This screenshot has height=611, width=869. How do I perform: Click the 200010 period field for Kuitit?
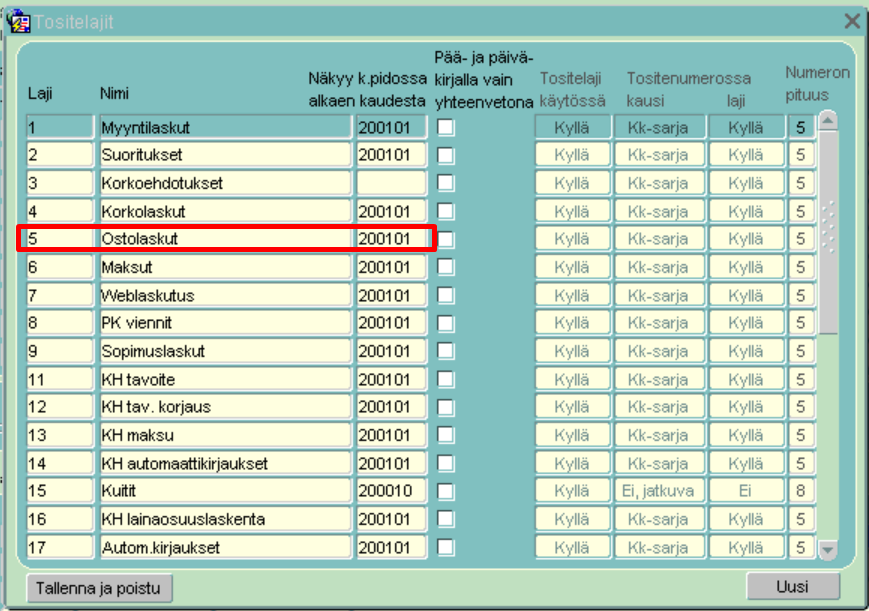tap(392, 491)
